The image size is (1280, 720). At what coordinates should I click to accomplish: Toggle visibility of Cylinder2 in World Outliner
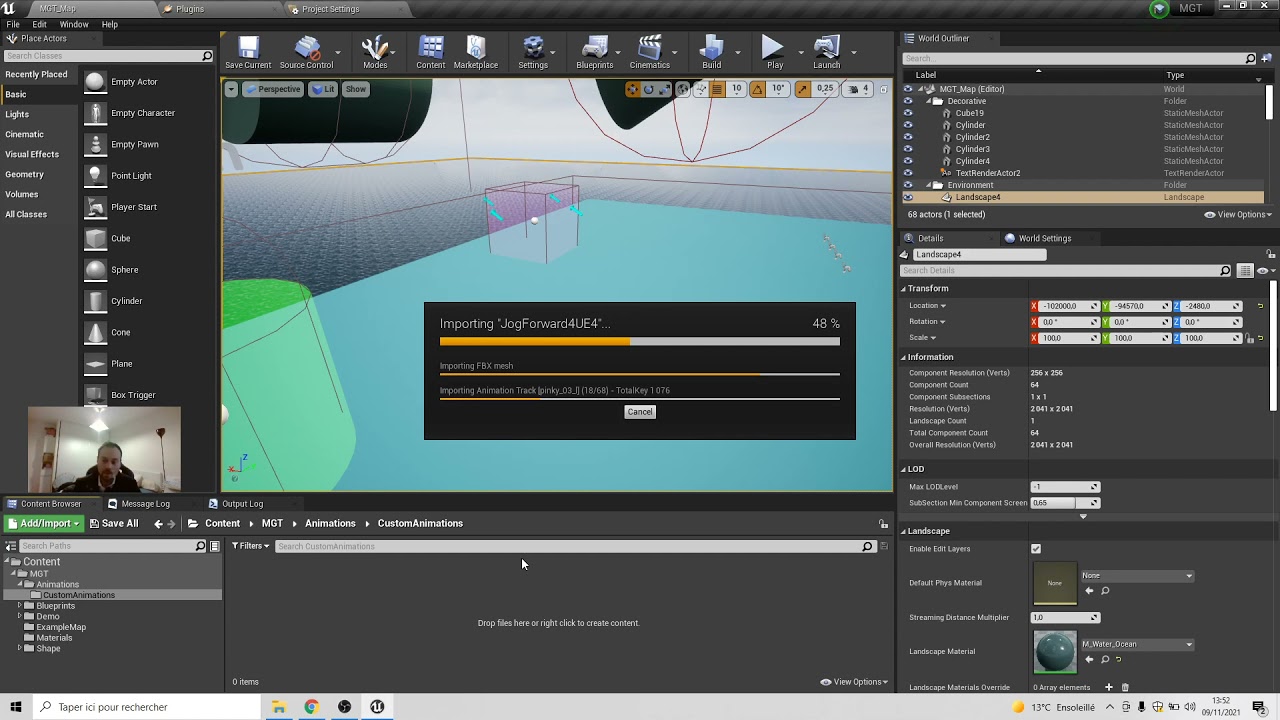tap(908, 137)
